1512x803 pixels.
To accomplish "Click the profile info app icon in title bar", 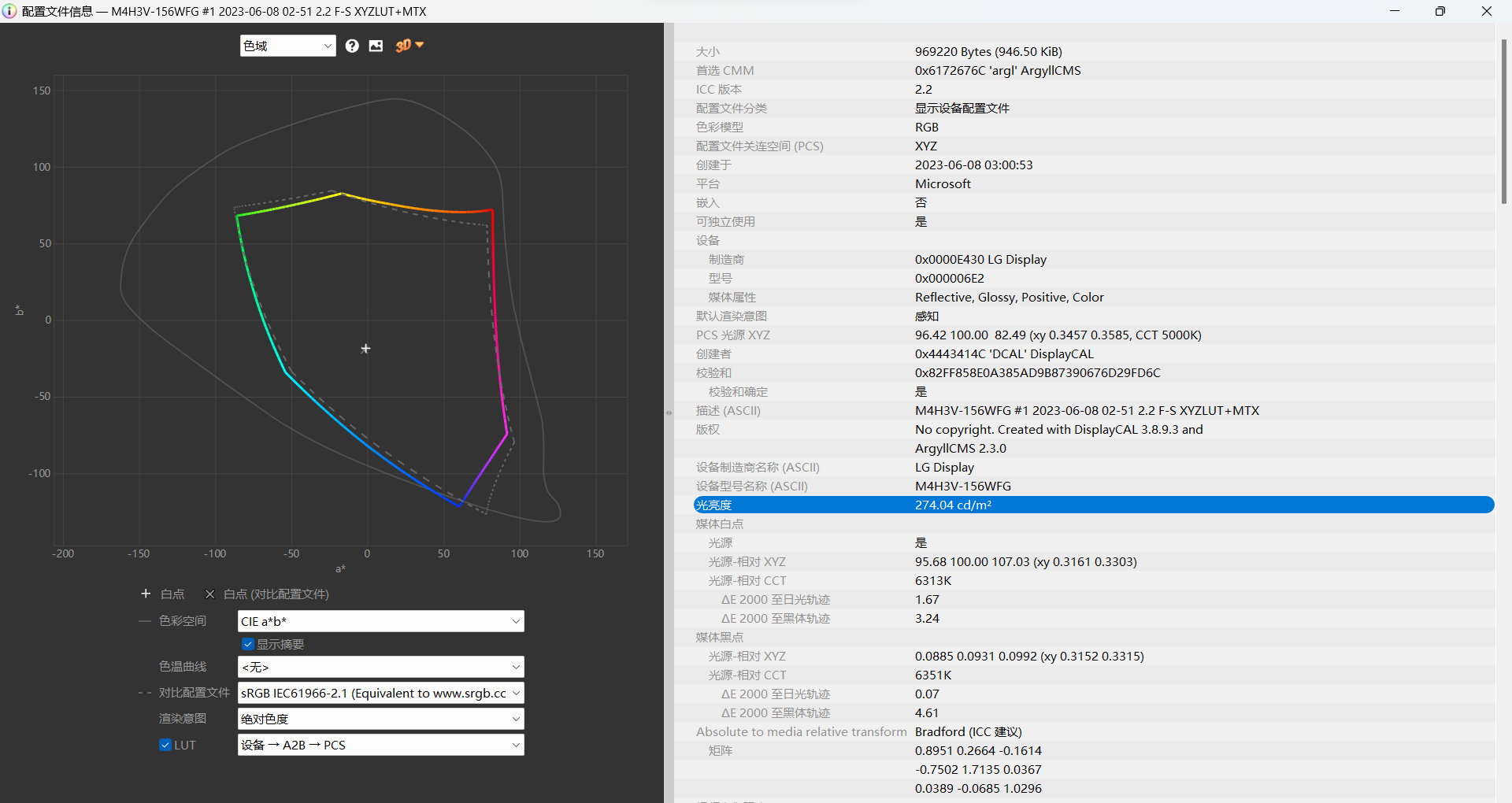I will (9, 11).
